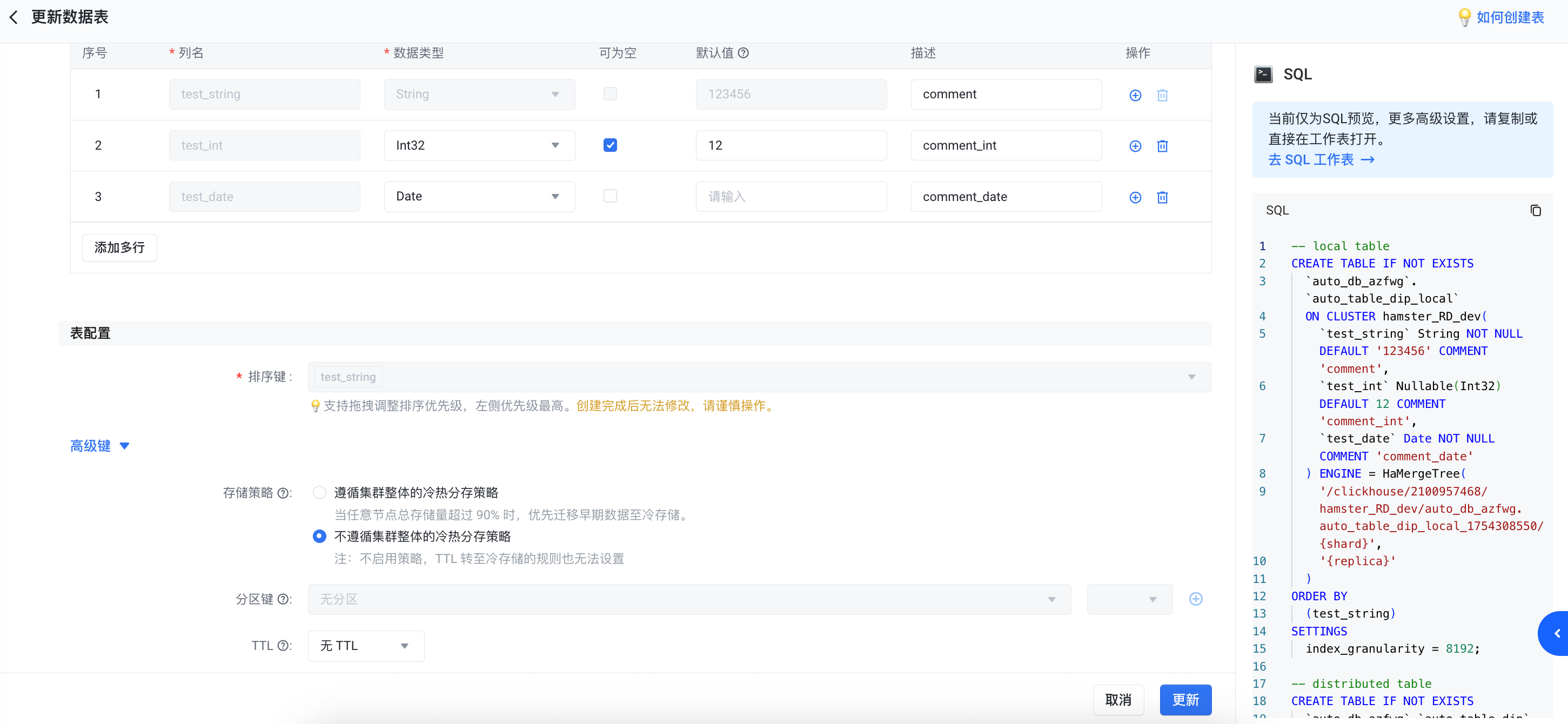Select 遵循集群整体的冷热分存策略 radio option

coord(319,493)
